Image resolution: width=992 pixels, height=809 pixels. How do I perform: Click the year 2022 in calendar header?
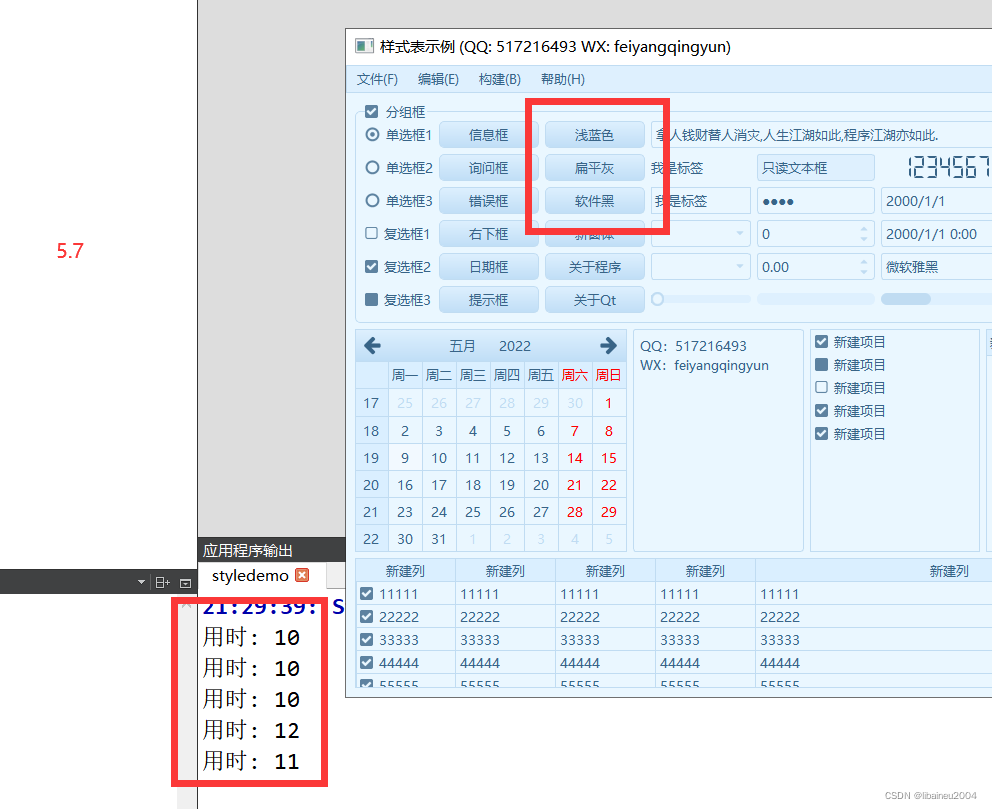514,346
